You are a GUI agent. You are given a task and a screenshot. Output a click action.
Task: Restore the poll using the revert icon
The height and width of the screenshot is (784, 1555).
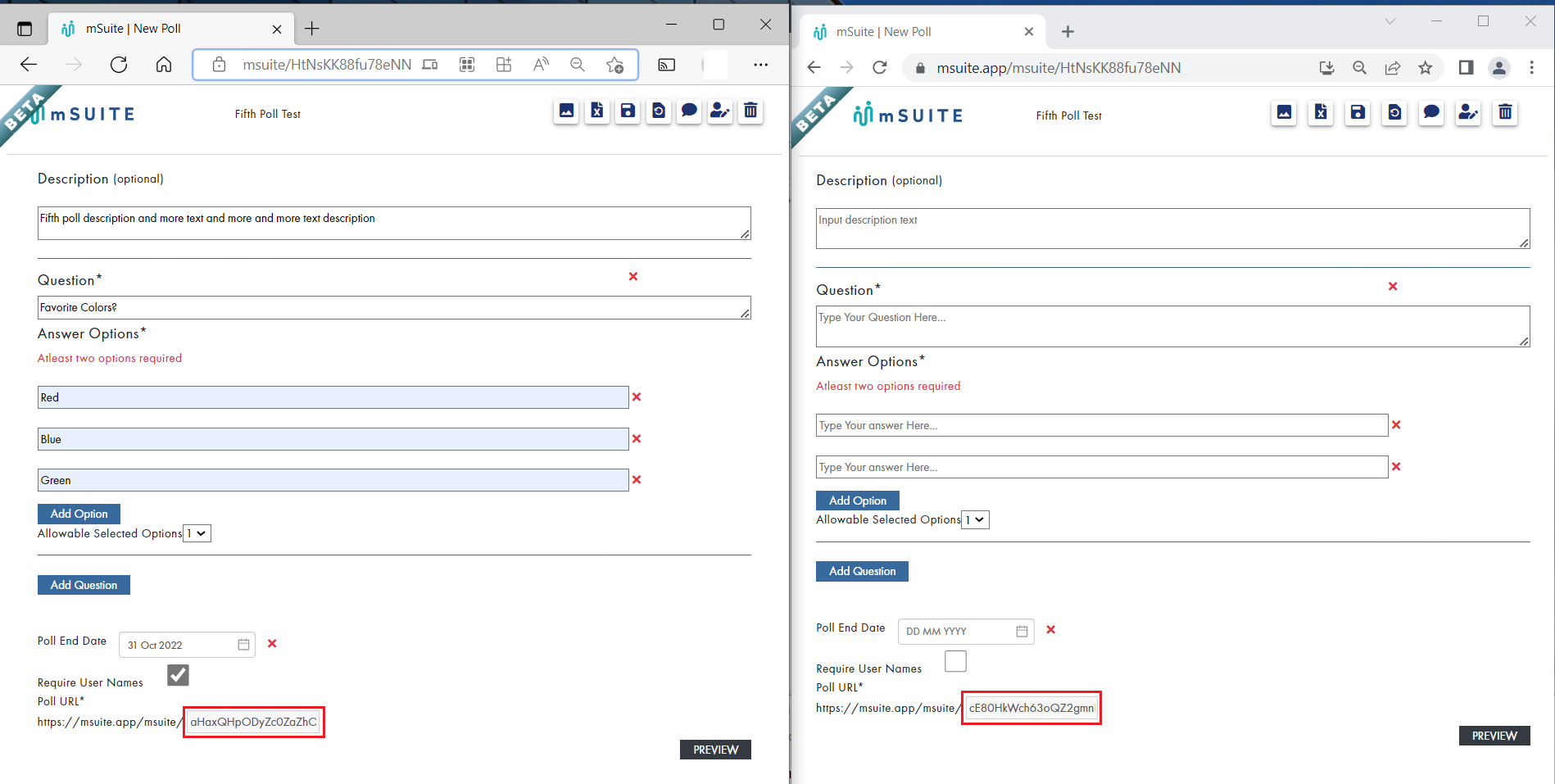click(659, 111)
